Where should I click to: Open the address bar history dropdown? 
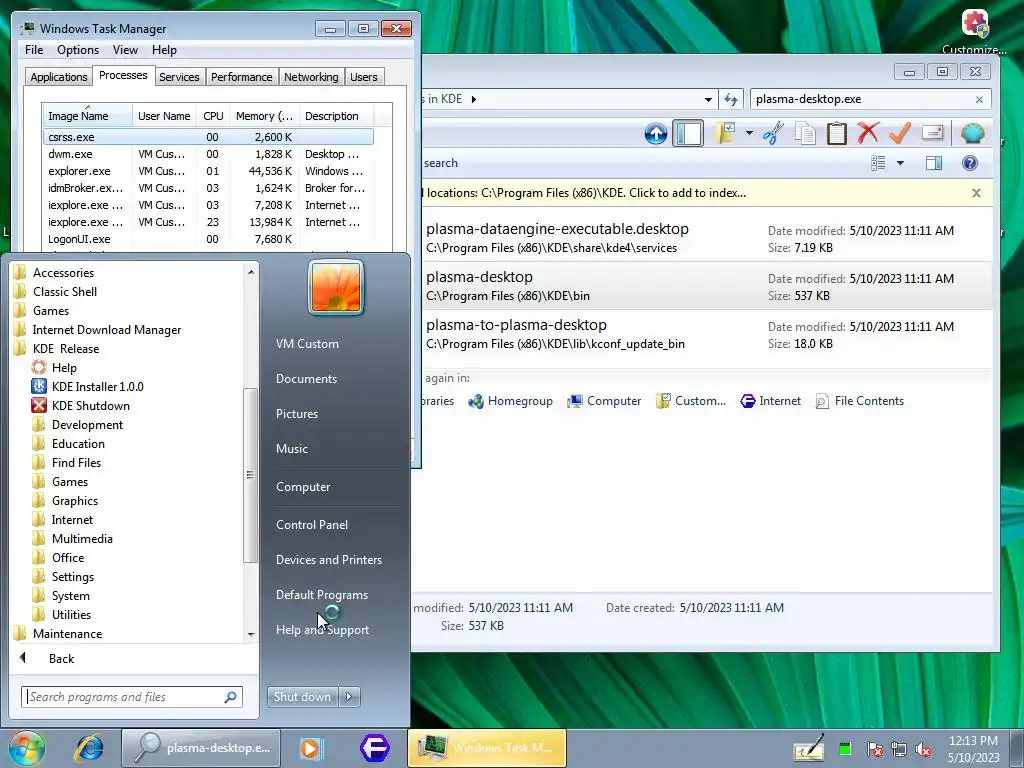point(708,100)
